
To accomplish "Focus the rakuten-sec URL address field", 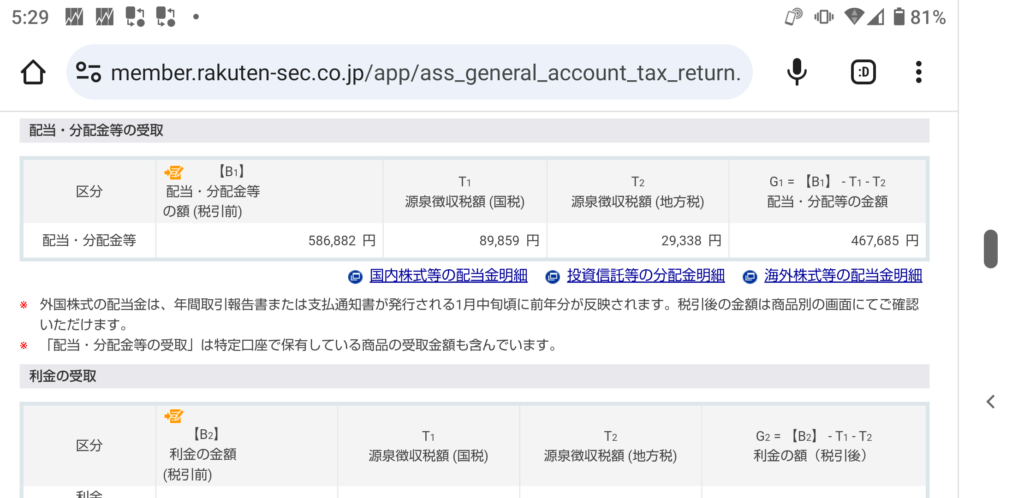I will pos(425,72).
